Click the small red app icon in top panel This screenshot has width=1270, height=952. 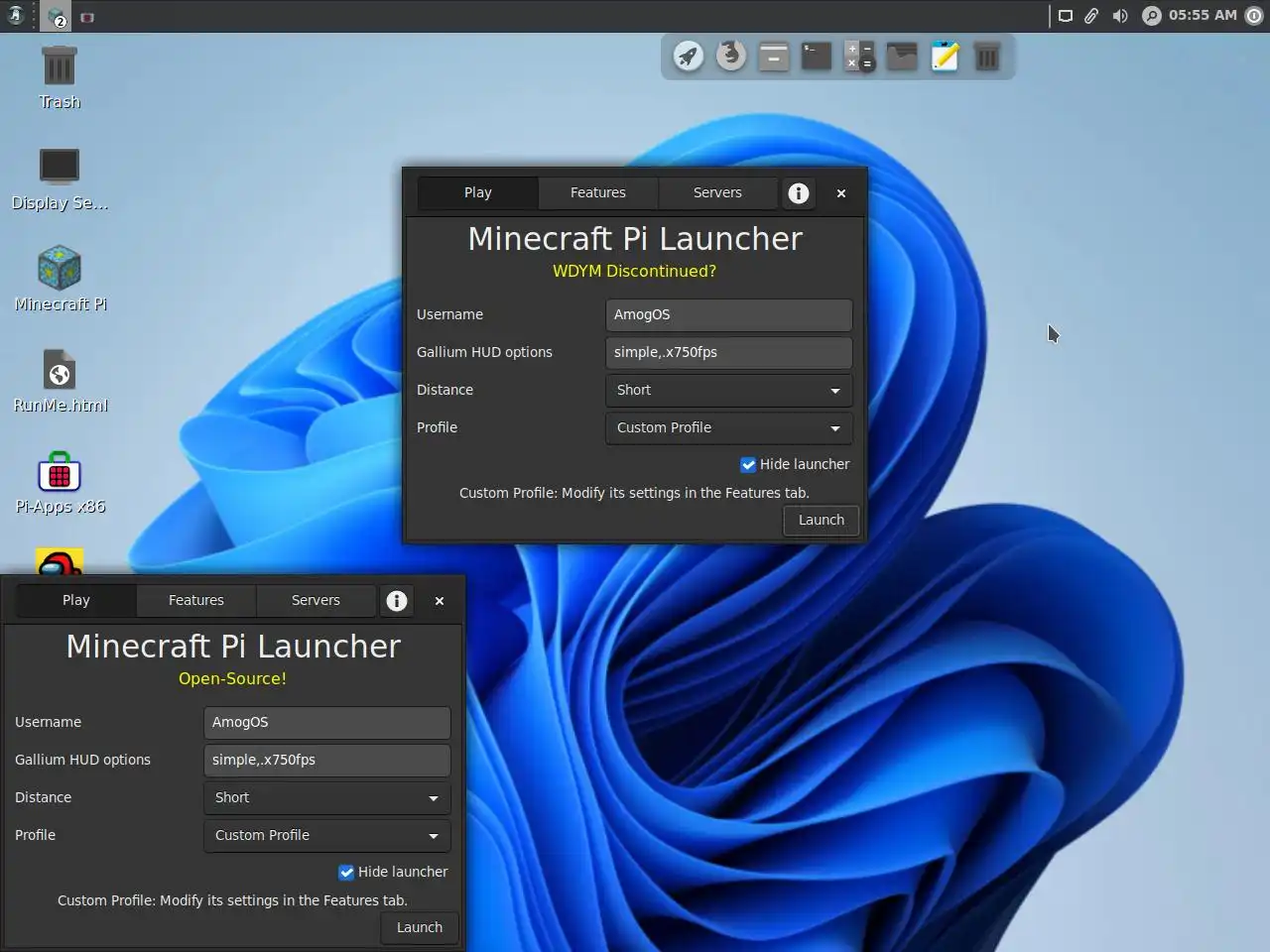[x=87, y=17]
